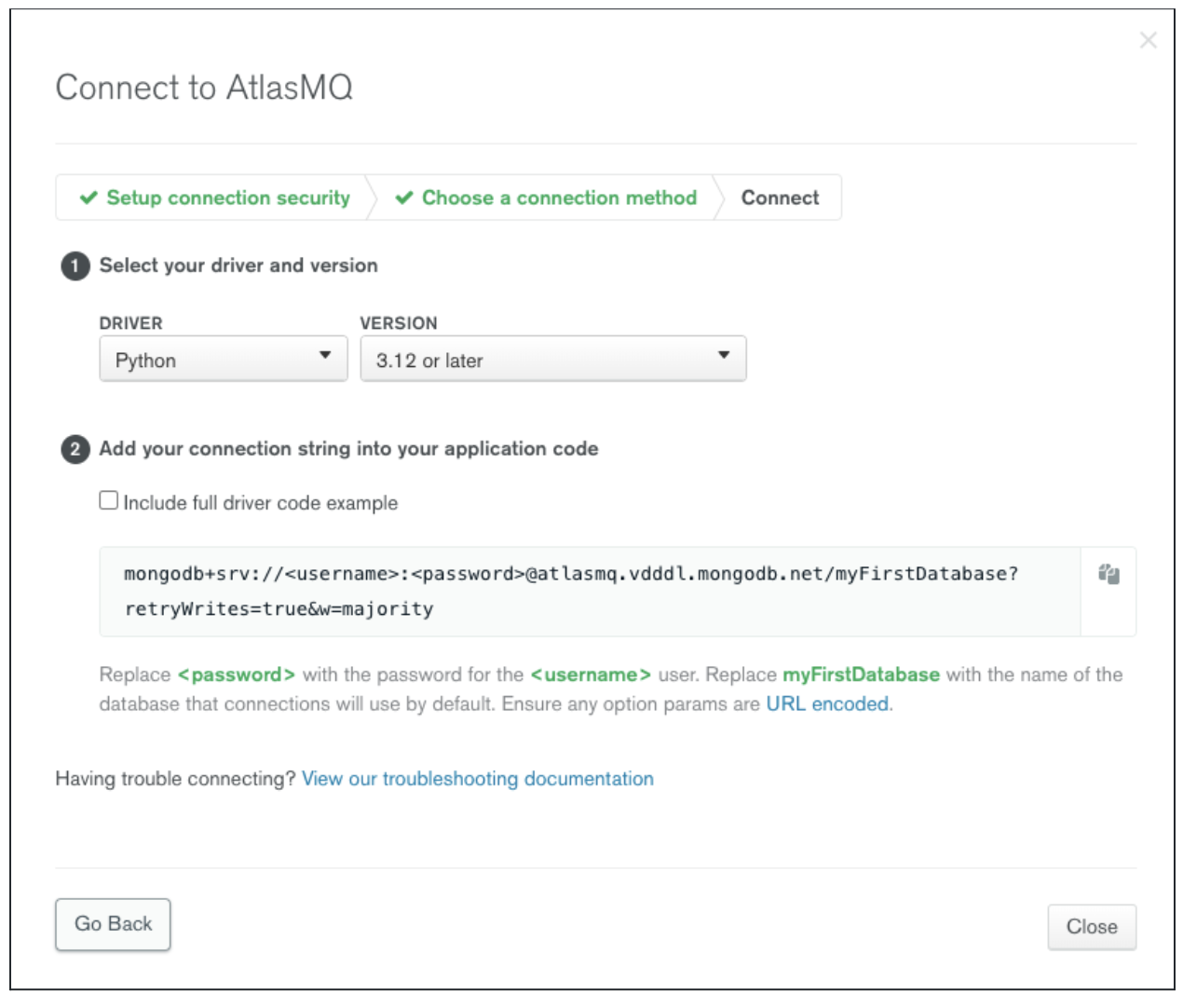This screenshot has height=1008, width=1183.
Task: Click the Go Back button
Action: coord(113,923)
